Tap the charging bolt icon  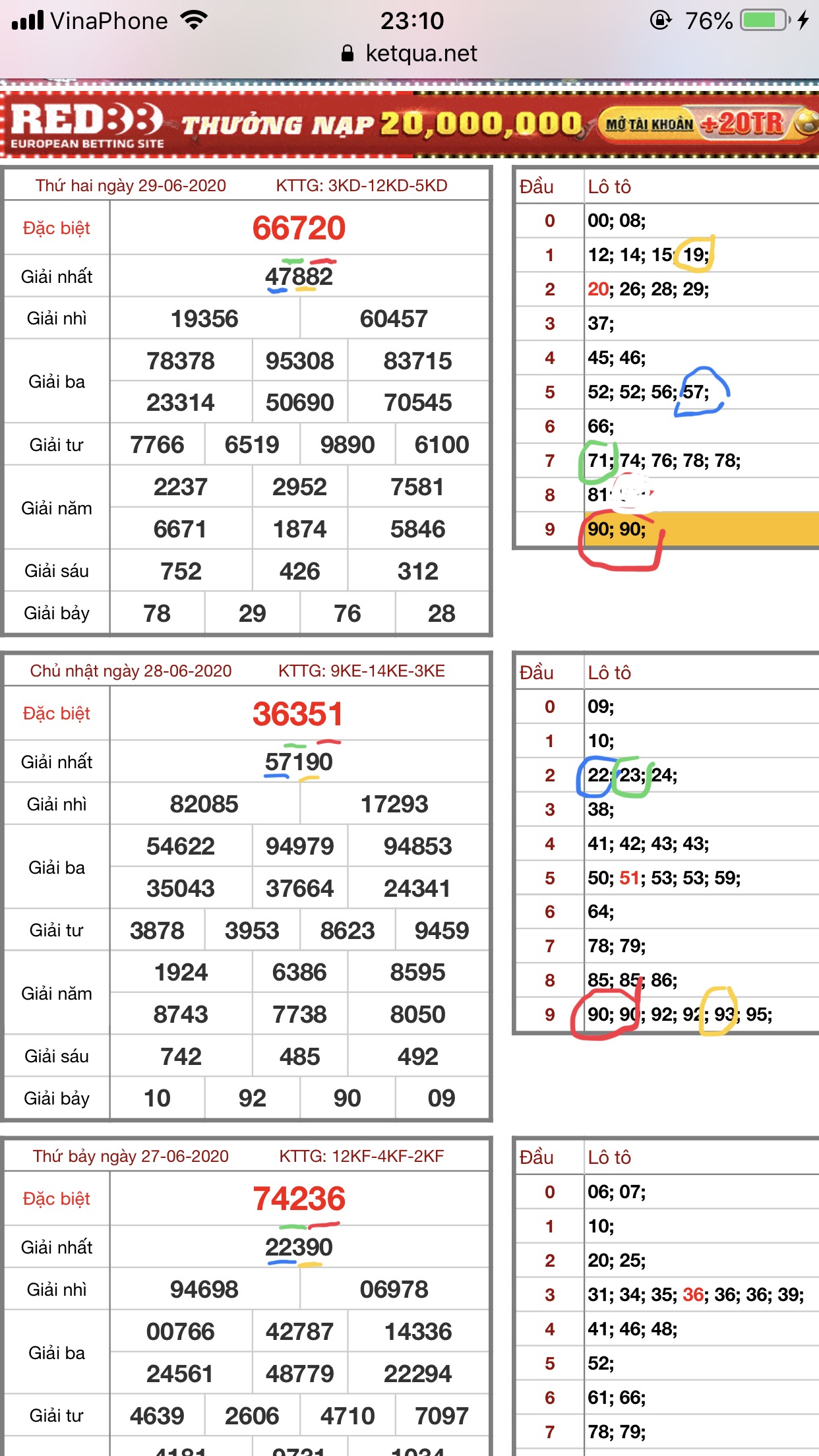(803, 20)
